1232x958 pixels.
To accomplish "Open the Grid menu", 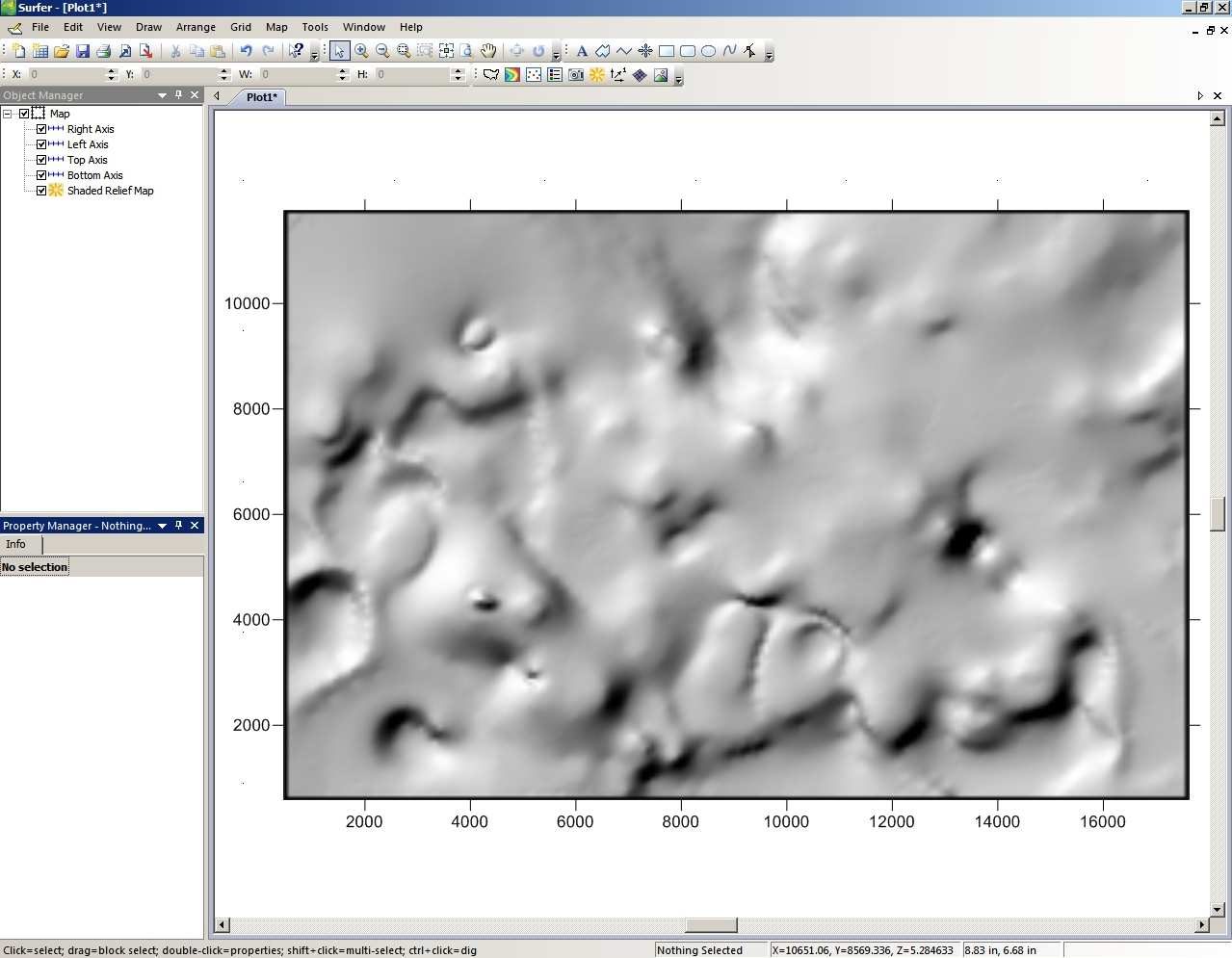I will 241,27.
